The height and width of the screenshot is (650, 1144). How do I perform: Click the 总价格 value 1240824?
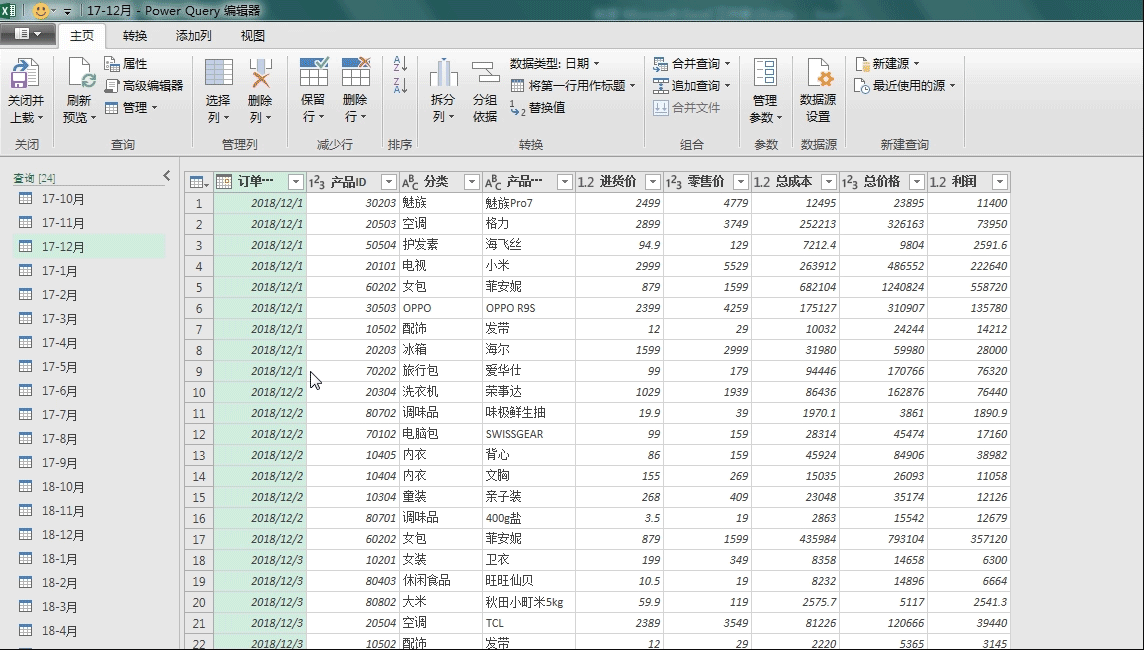pyautogui.click(x=884, y=287)
